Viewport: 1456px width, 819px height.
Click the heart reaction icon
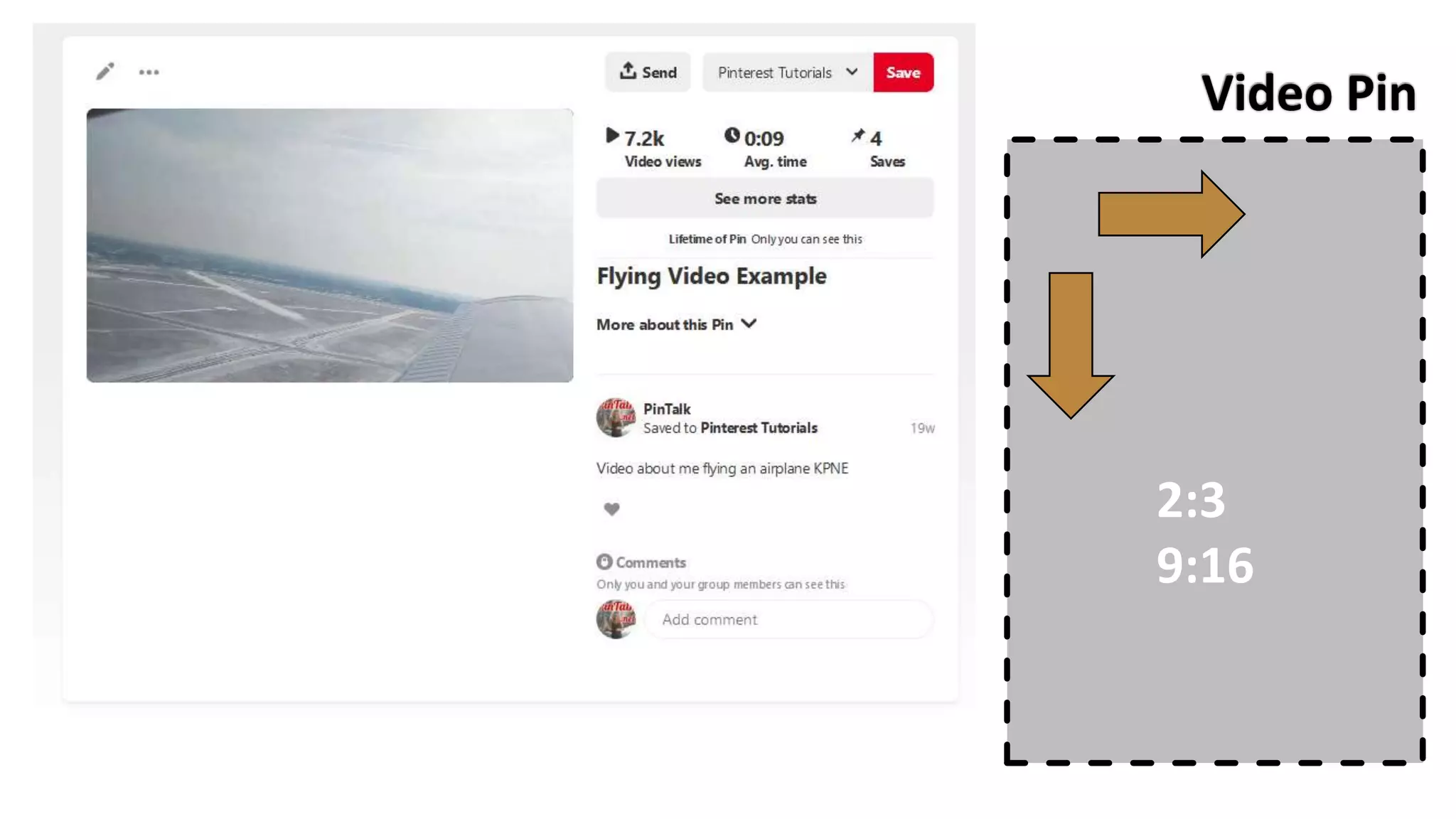611,509
